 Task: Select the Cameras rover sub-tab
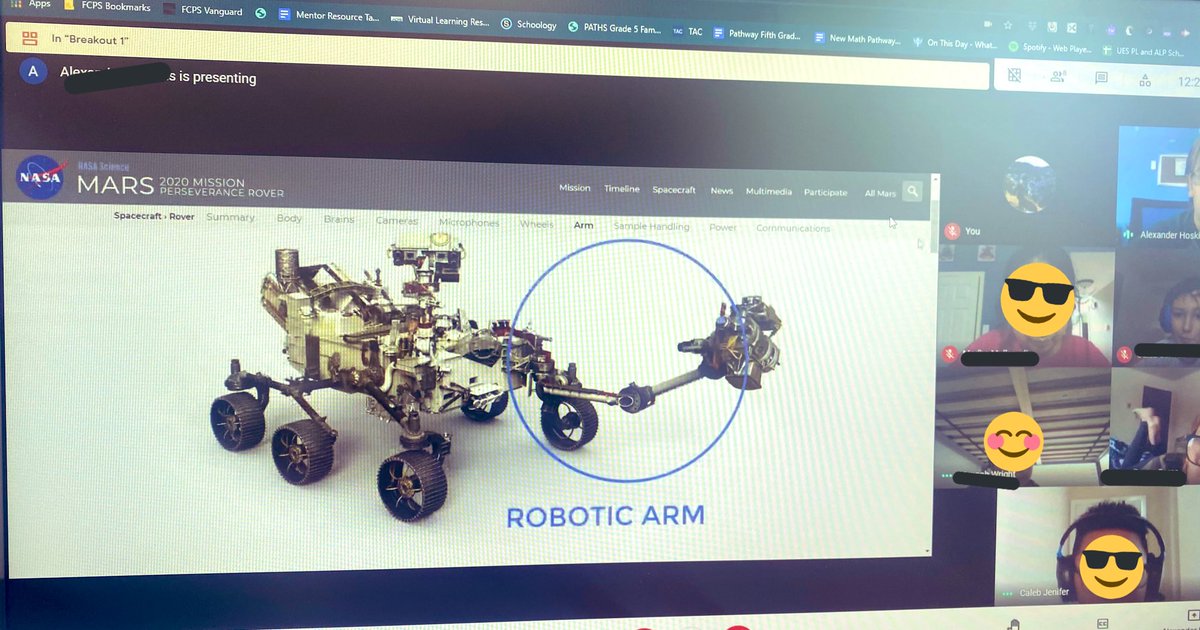[397, 221]
